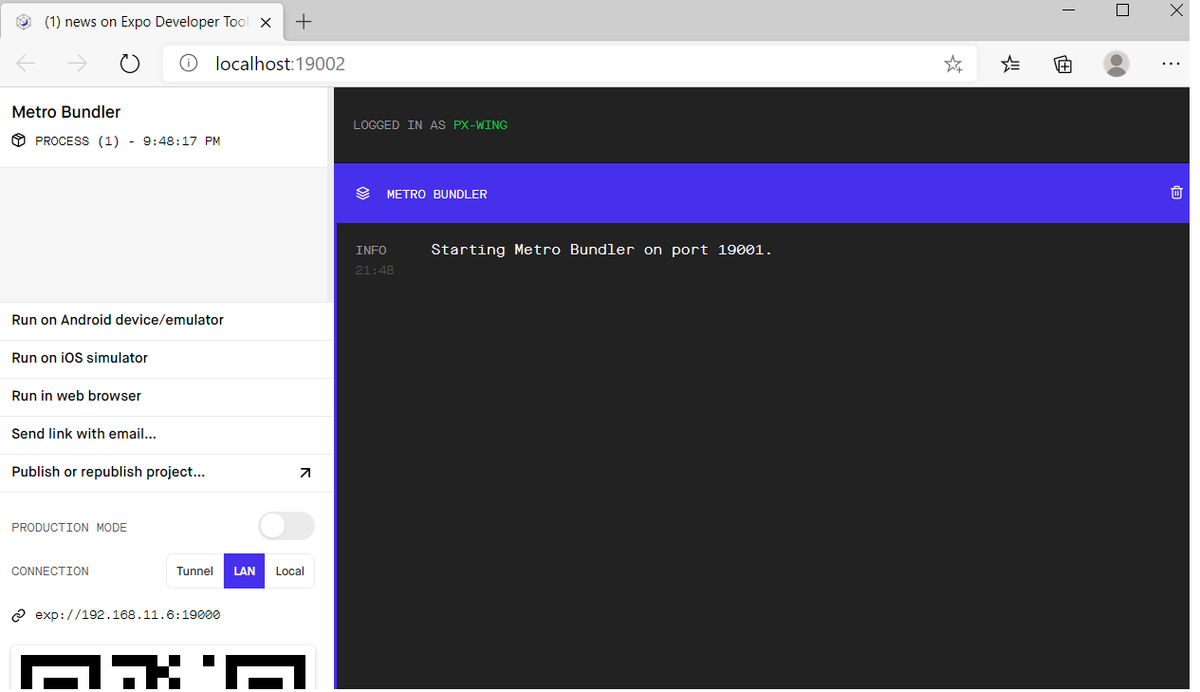The height and width of the screenshot is (692, 1200).
Task: Run in web browser
Action: click(x=166, y=396)
